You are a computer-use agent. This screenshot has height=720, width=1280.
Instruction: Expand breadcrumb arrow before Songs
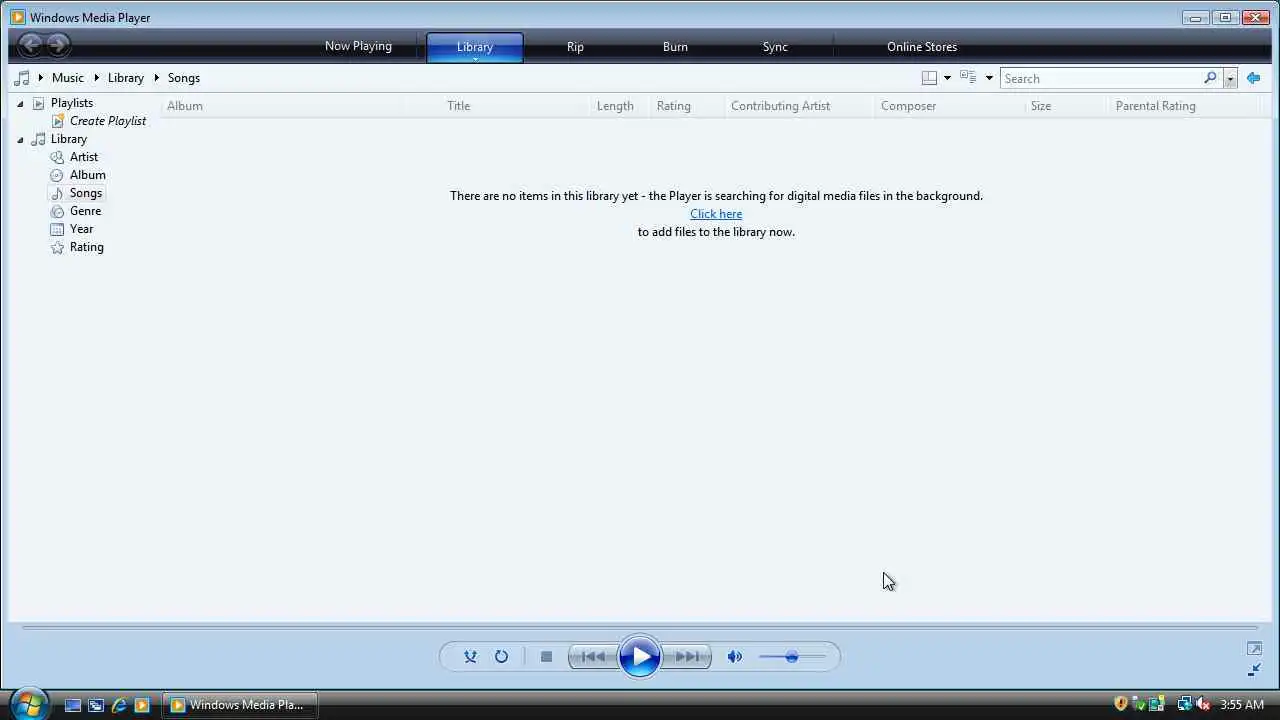click(x=156, y=78)
